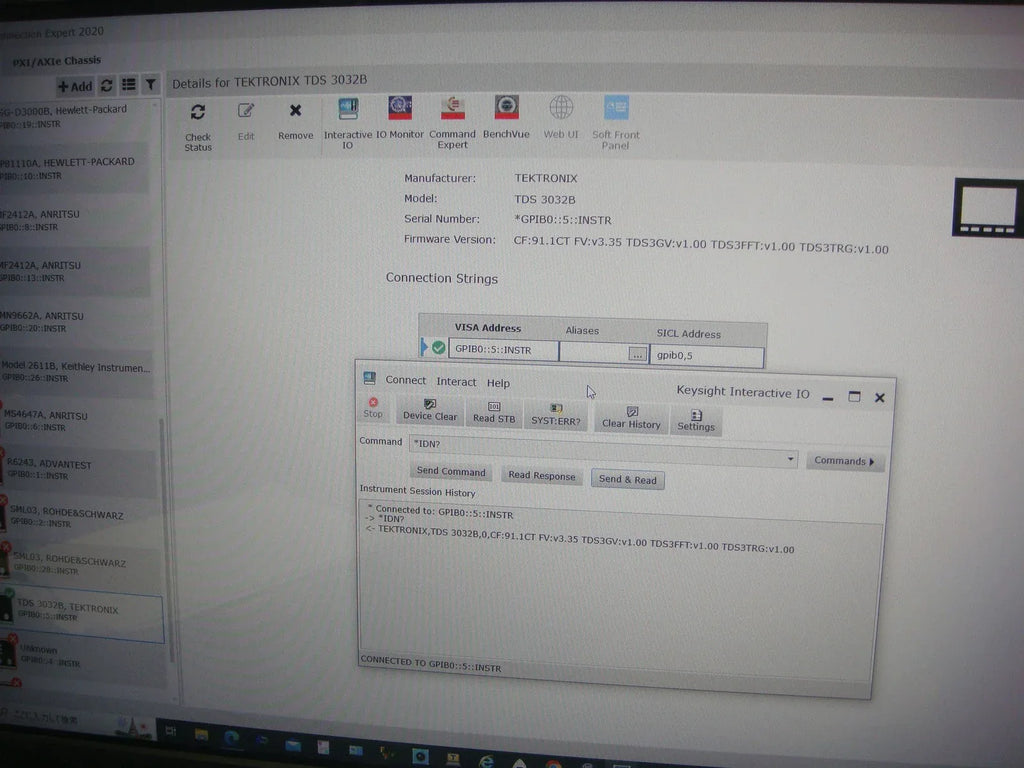Click Device Clear in Interactive IO

(x=430, y=411)
